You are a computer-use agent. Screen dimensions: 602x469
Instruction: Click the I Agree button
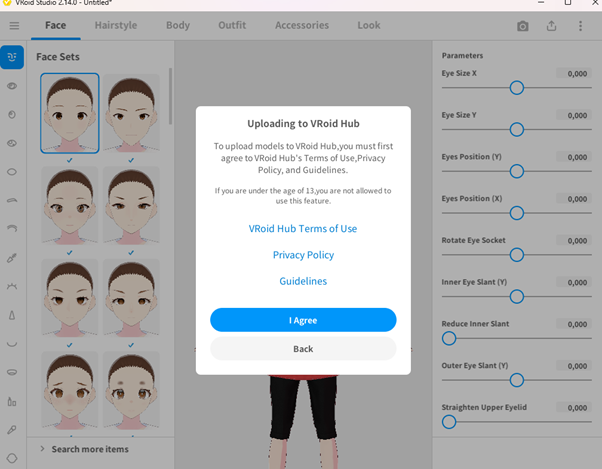coord(303,320)
